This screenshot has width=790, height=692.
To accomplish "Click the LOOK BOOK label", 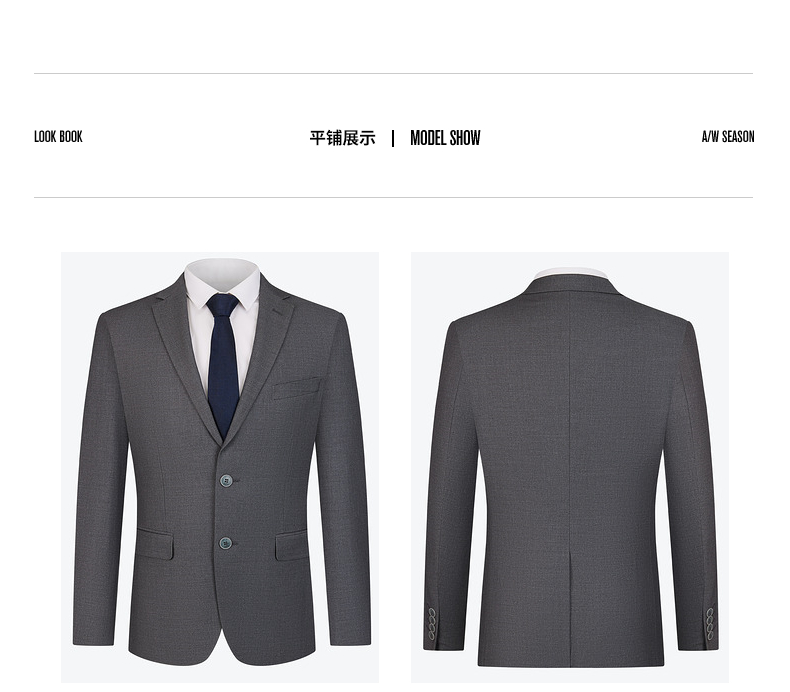I will [58, 137].
